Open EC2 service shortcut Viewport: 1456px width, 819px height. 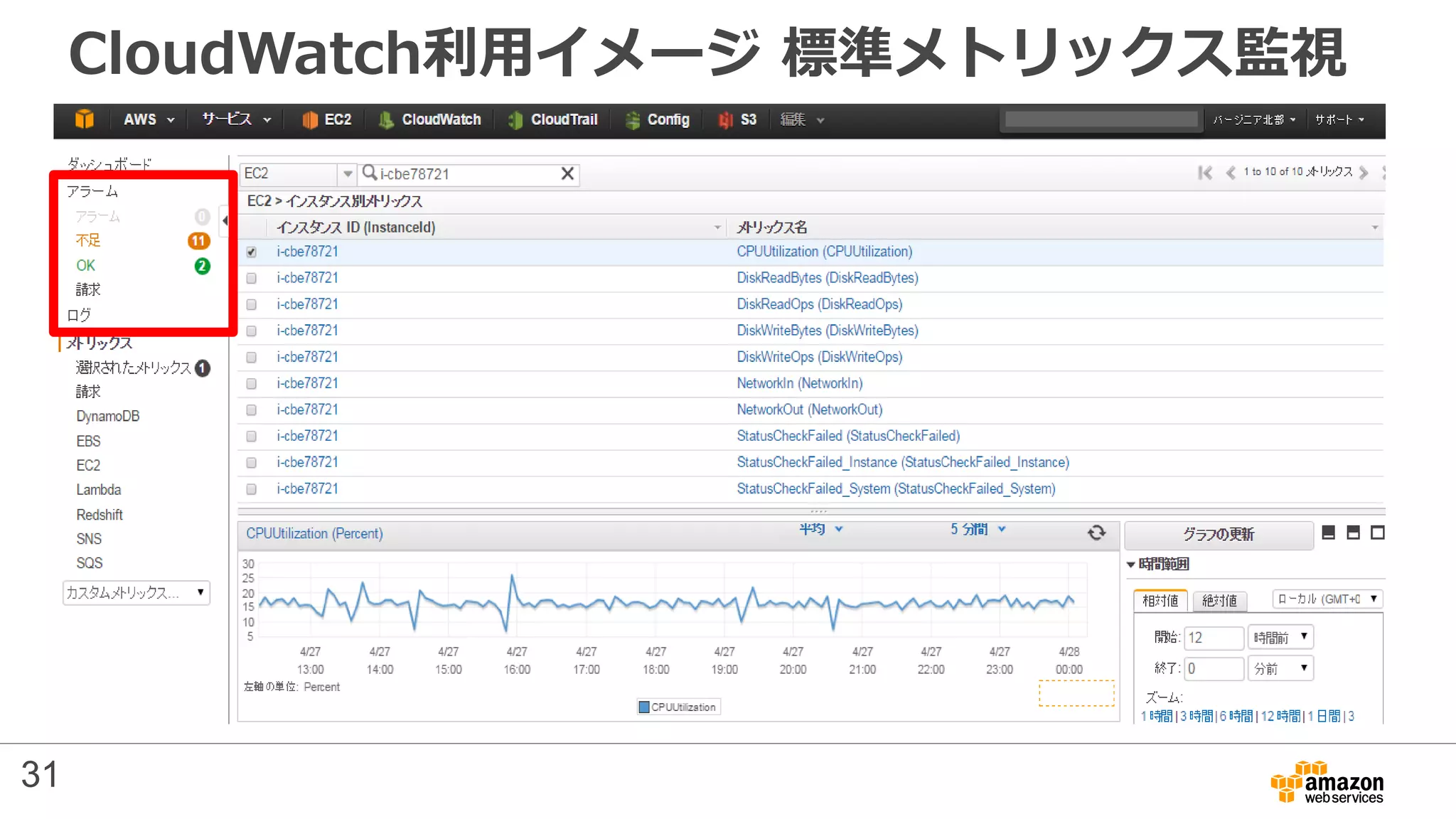tap(327, 119)
